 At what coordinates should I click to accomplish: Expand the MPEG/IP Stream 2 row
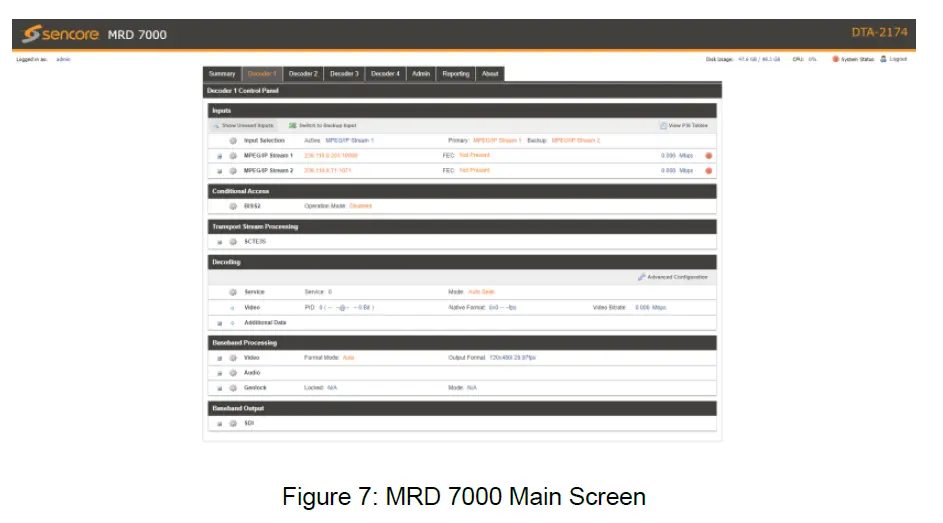click(x=220, y=171)
